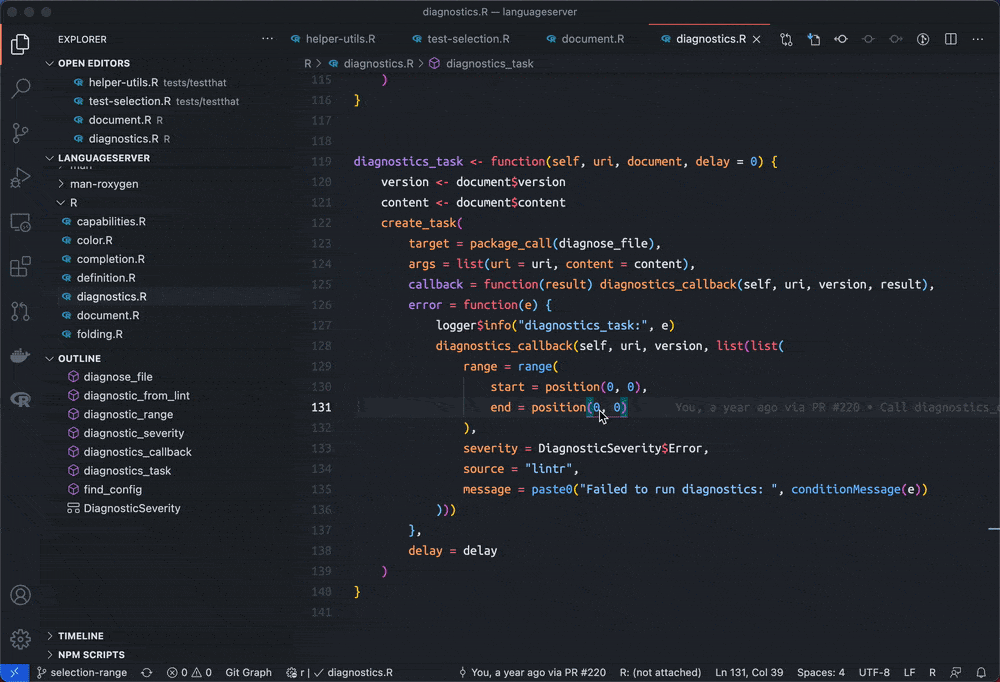Click the synchronize changes icon
Viewport: 1000px width, 682px height.
[x=147, y=672]
